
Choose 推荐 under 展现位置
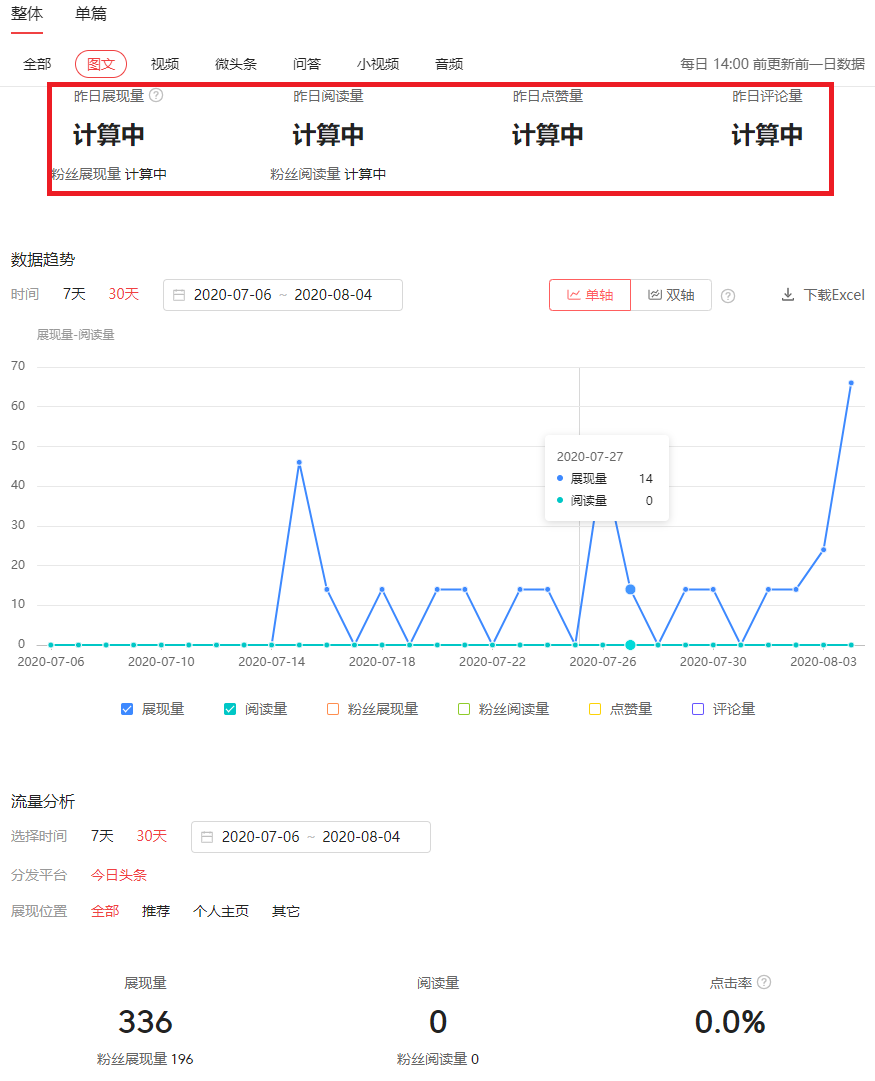155,911
